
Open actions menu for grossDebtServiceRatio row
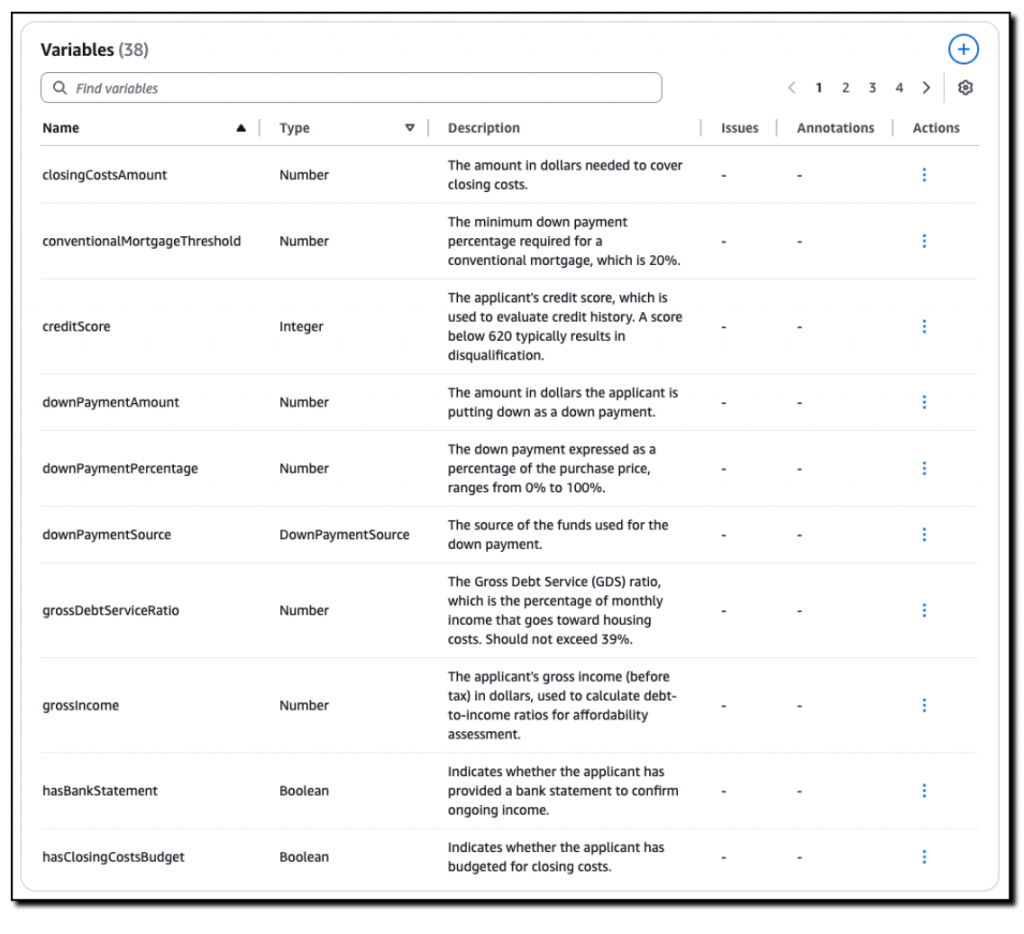click(924, 610)
